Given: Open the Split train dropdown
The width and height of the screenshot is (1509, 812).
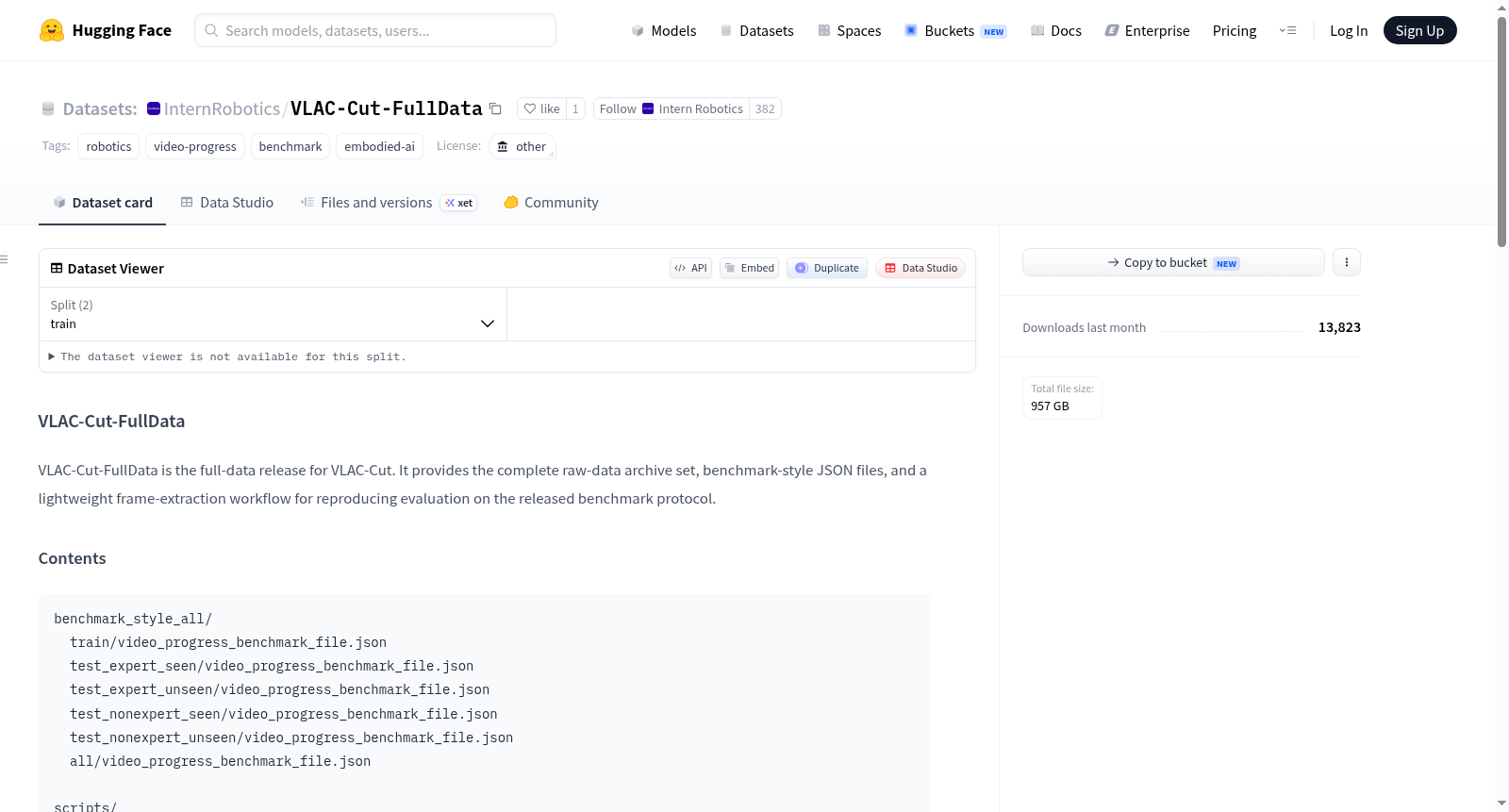Looking at the screenshot, I should click(273, 314).
